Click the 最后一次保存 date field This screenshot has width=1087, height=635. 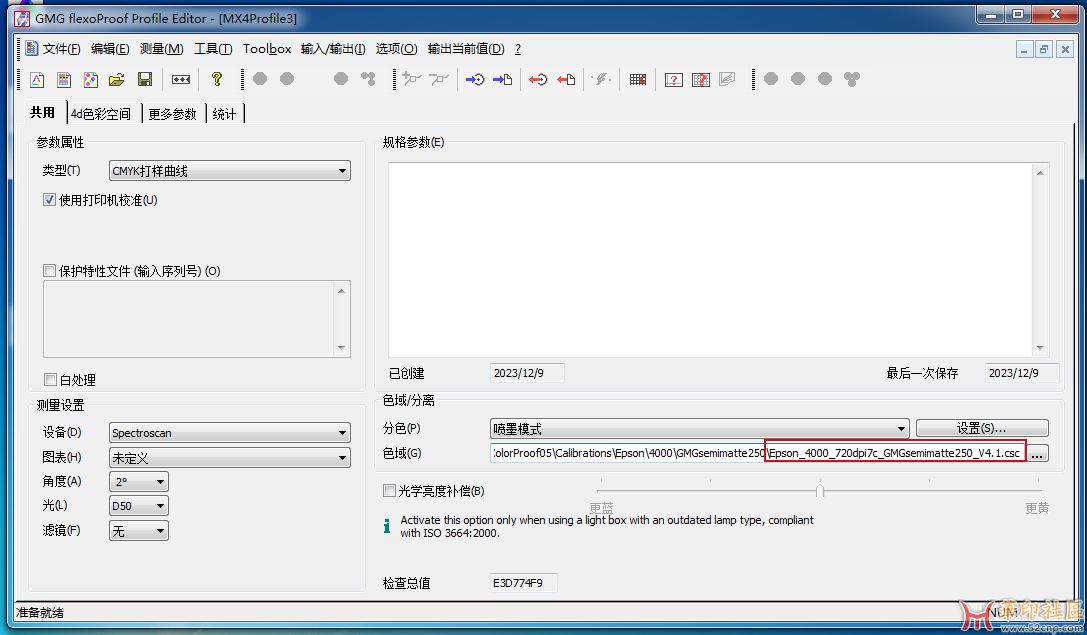pos(1022,373)
